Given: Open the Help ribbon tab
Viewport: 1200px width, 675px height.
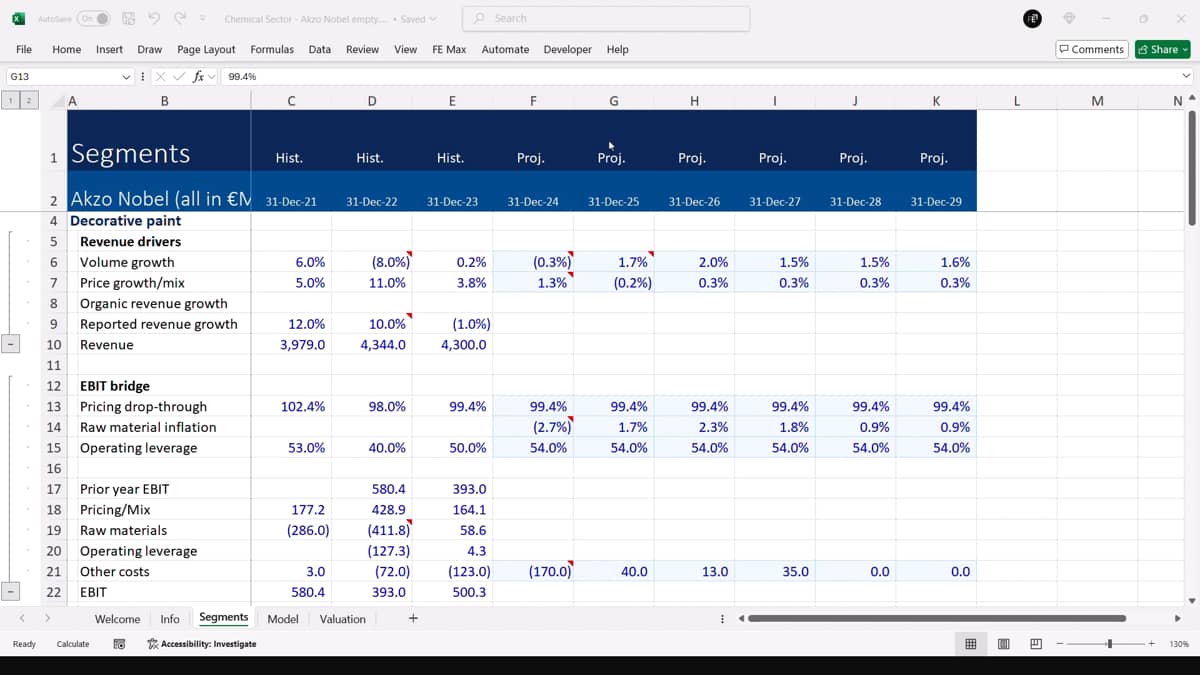Looking at the screenshot, I should [618, 49].
